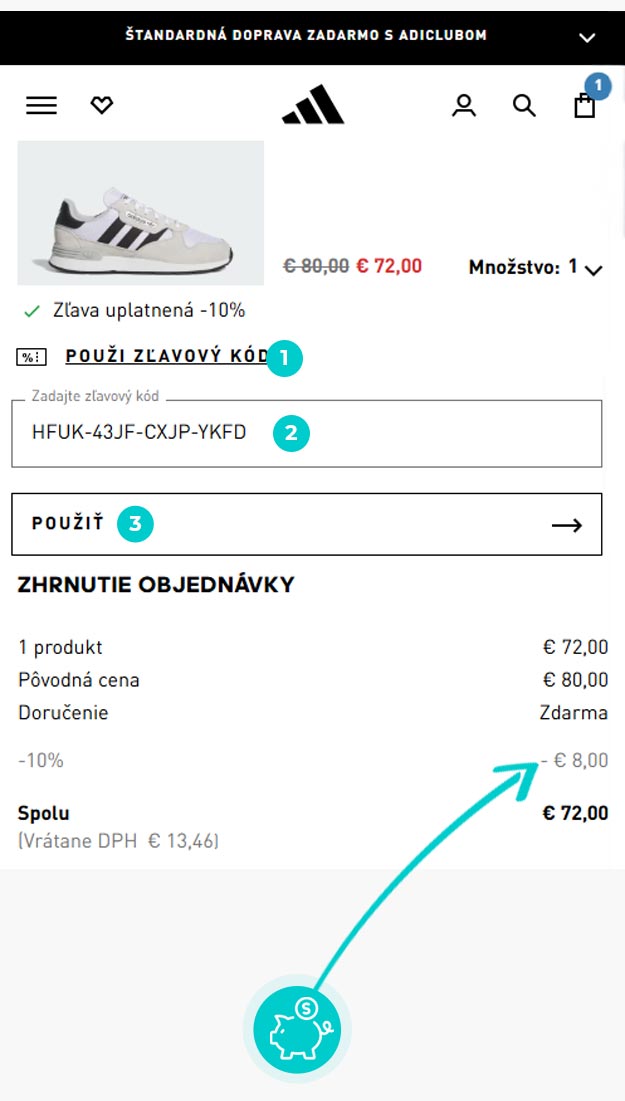Image resolution: width=625 pixels, height=1101 pixels.
Task: Open the wishlist heart icon
Action: coord(102,105)
